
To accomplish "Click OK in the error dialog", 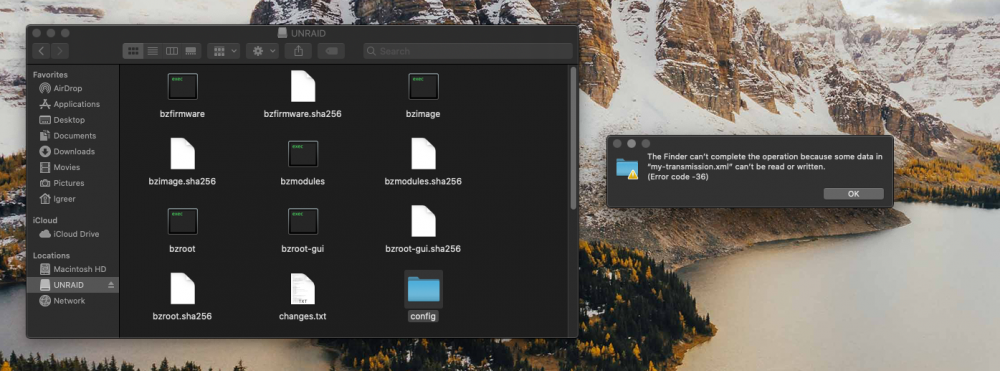I will pyautogui.click(x=853, y=194).
